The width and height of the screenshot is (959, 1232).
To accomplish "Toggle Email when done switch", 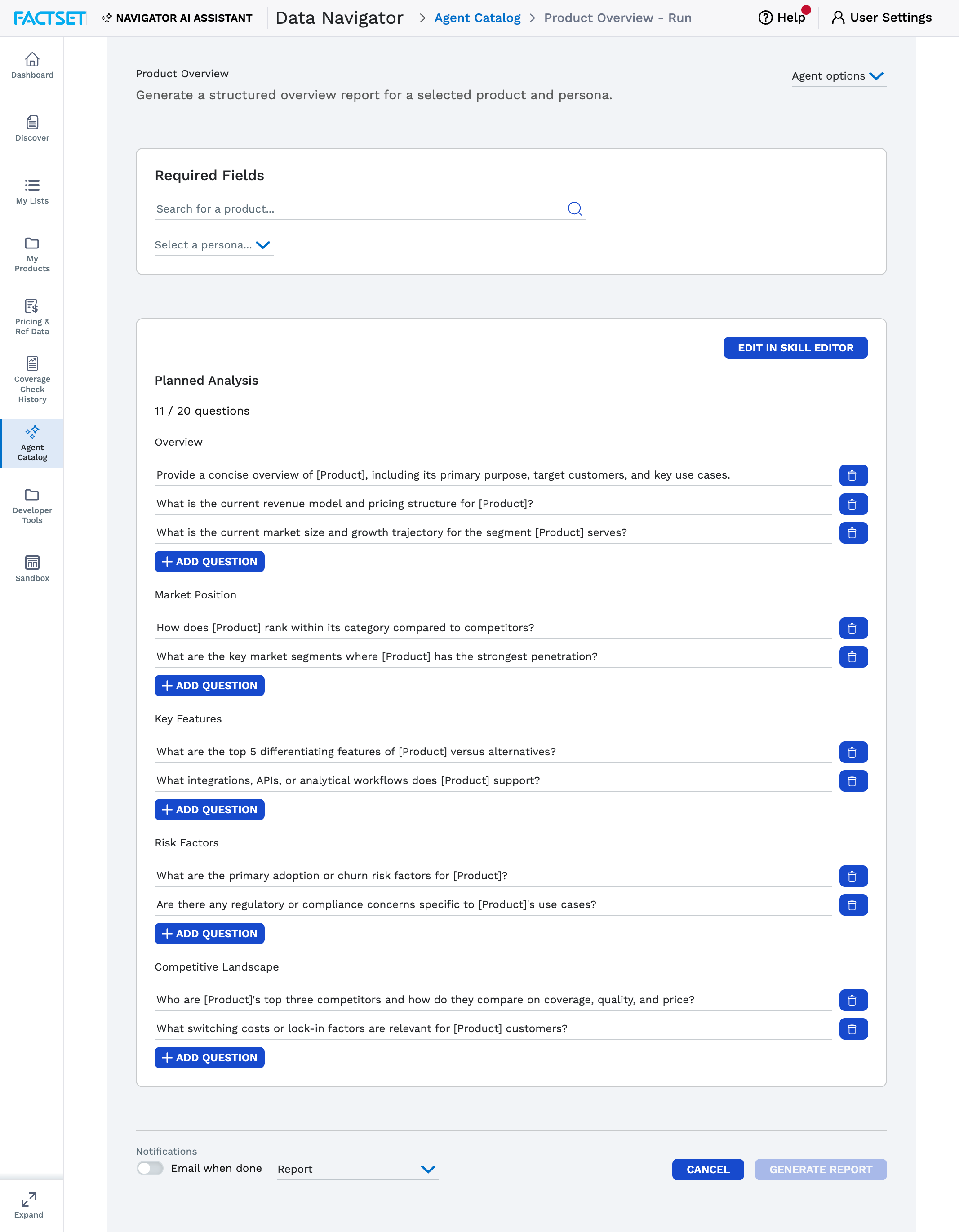I will pyautogui.click(x=150, y=1168).
